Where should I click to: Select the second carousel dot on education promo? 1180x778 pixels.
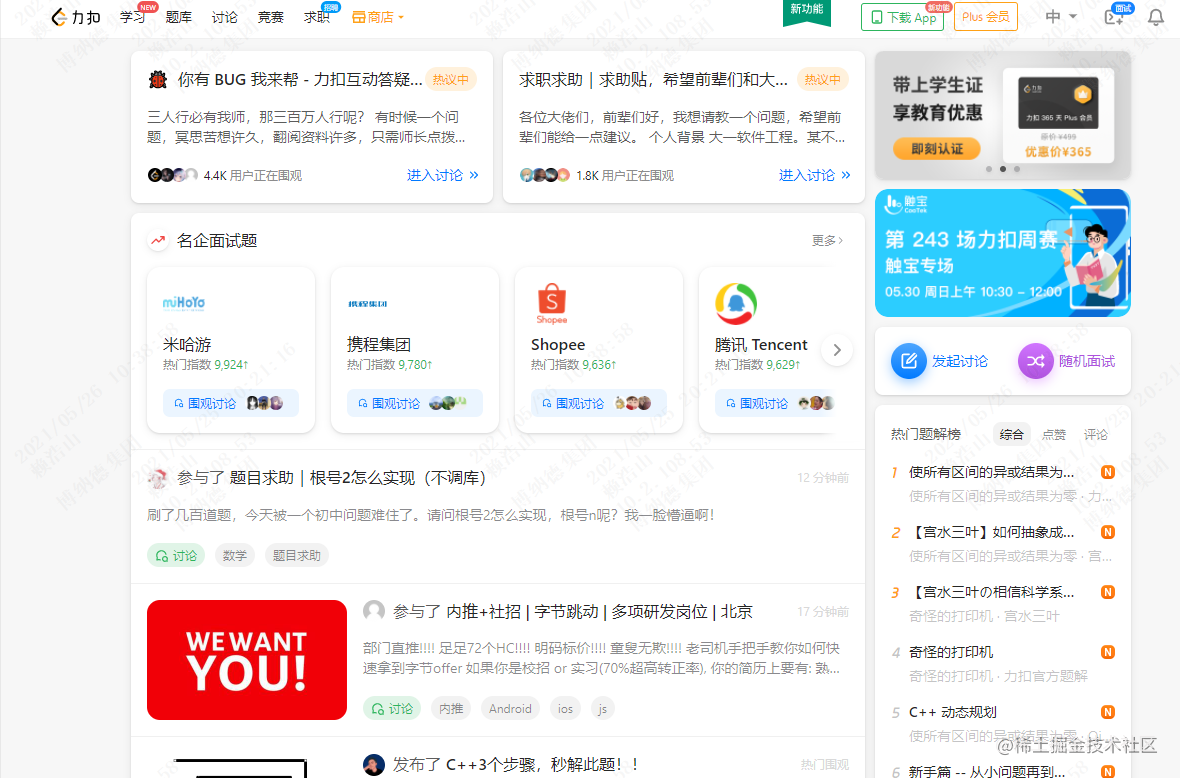tap(1003, 170)
